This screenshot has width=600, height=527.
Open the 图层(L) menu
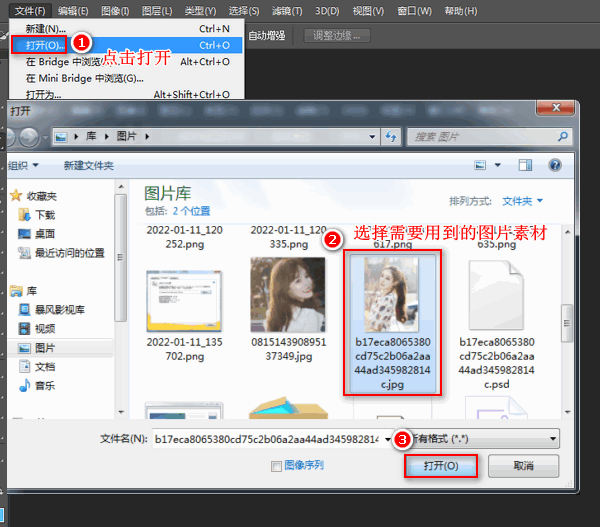pyautogui.click(x=157, y=11)
